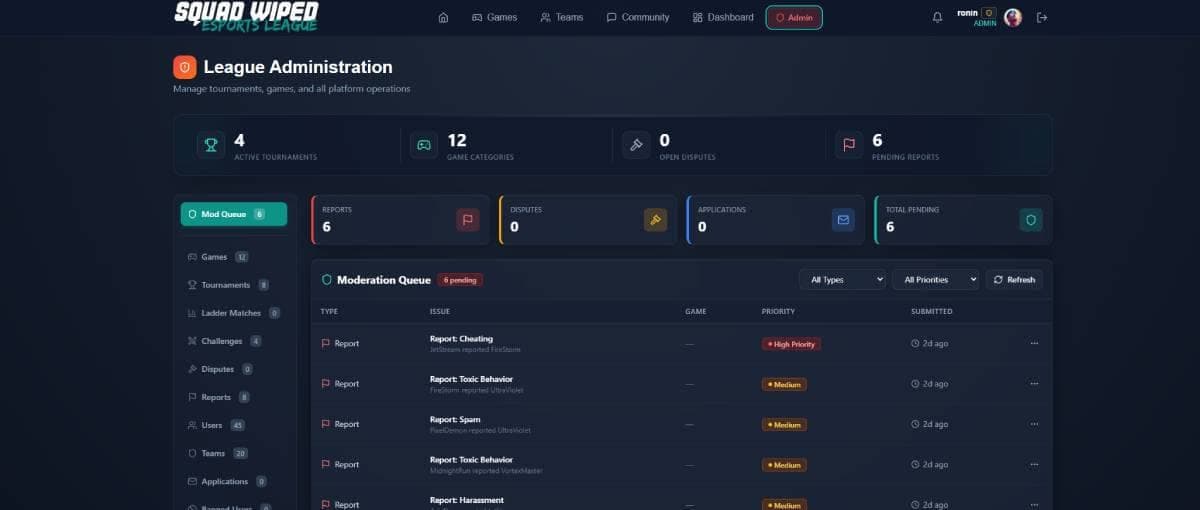
Task: Click the Total Pending shield icon
Action: pyautogui.click(x=1030, y=220)
